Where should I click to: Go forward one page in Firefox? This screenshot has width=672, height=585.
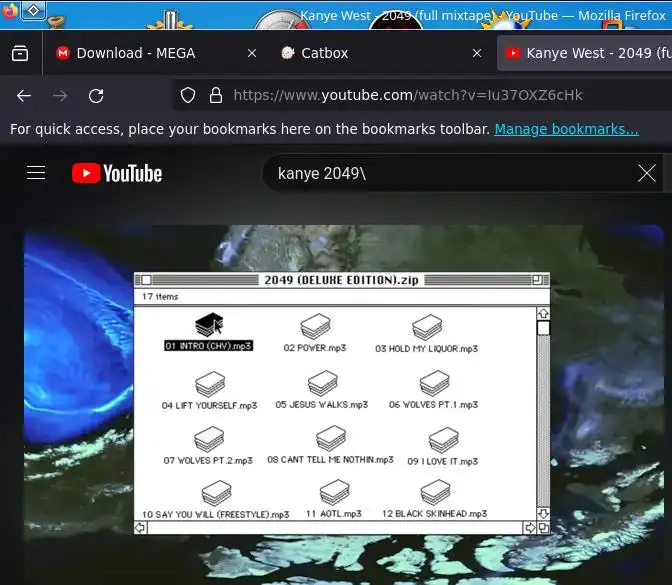click(x=60, y=96)
